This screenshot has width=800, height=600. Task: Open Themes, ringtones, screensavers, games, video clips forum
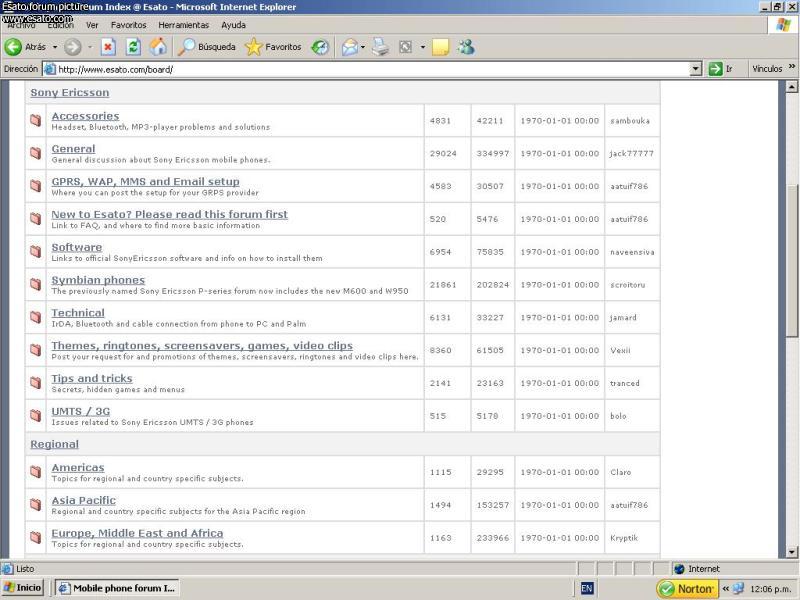[x=202, y=345]
